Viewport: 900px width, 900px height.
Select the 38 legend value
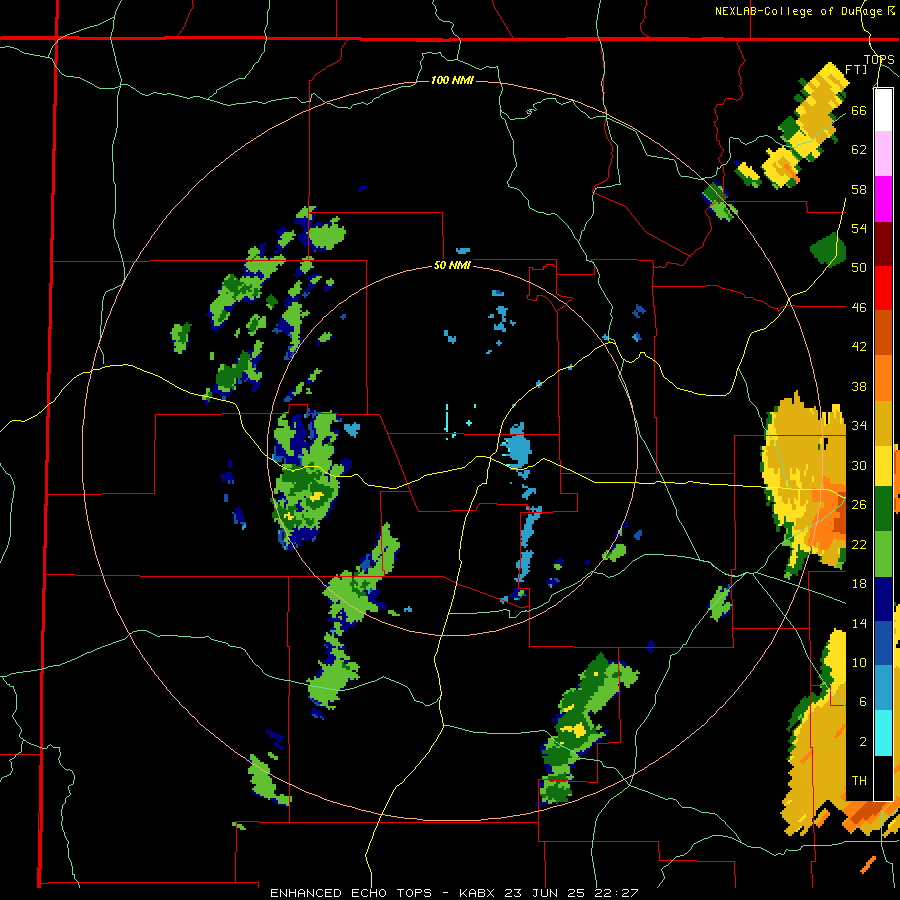[x=859, y=386]
